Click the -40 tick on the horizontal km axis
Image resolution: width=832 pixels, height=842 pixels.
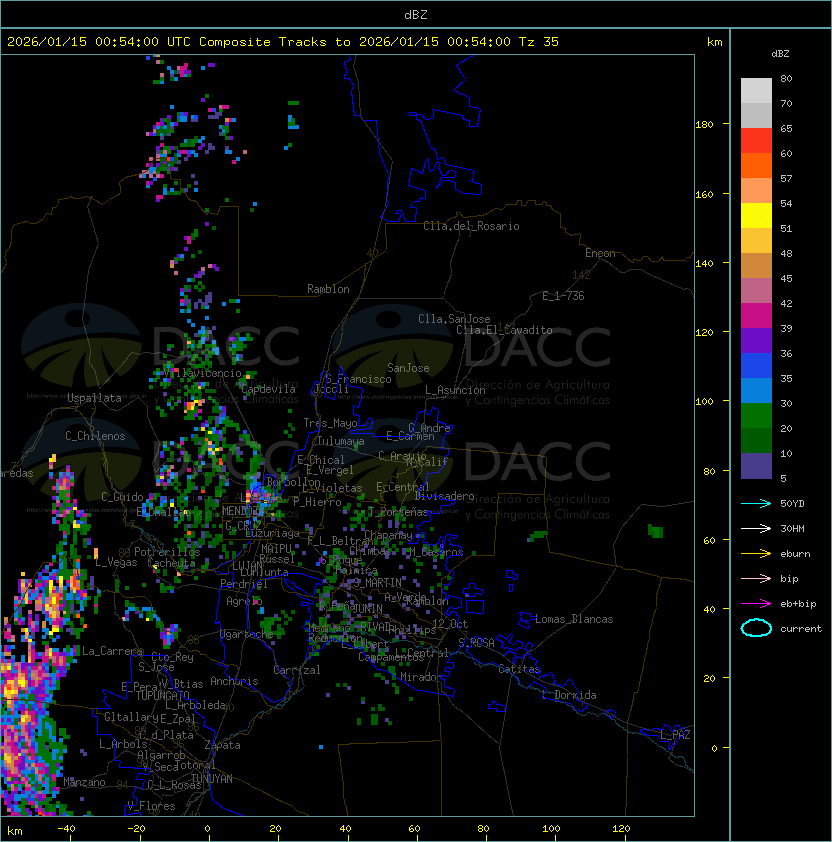point(66,829)
